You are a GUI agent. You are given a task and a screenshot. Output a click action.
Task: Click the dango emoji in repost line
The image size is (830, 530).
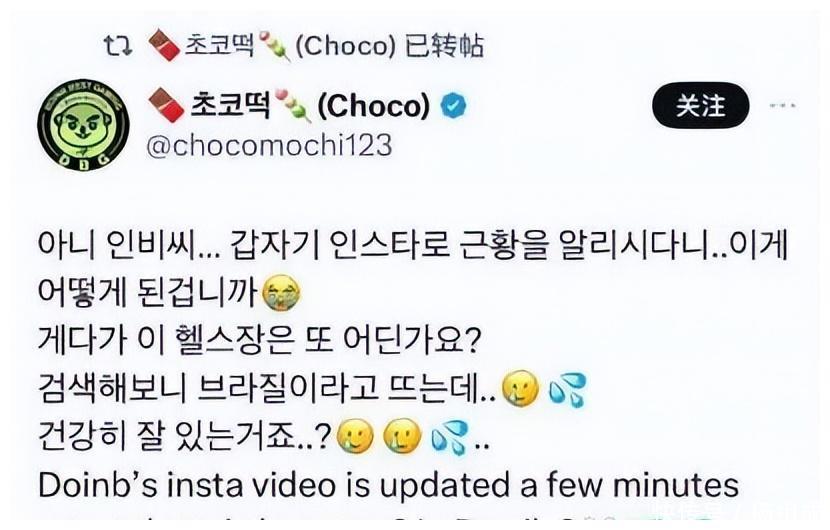(275, 47)
